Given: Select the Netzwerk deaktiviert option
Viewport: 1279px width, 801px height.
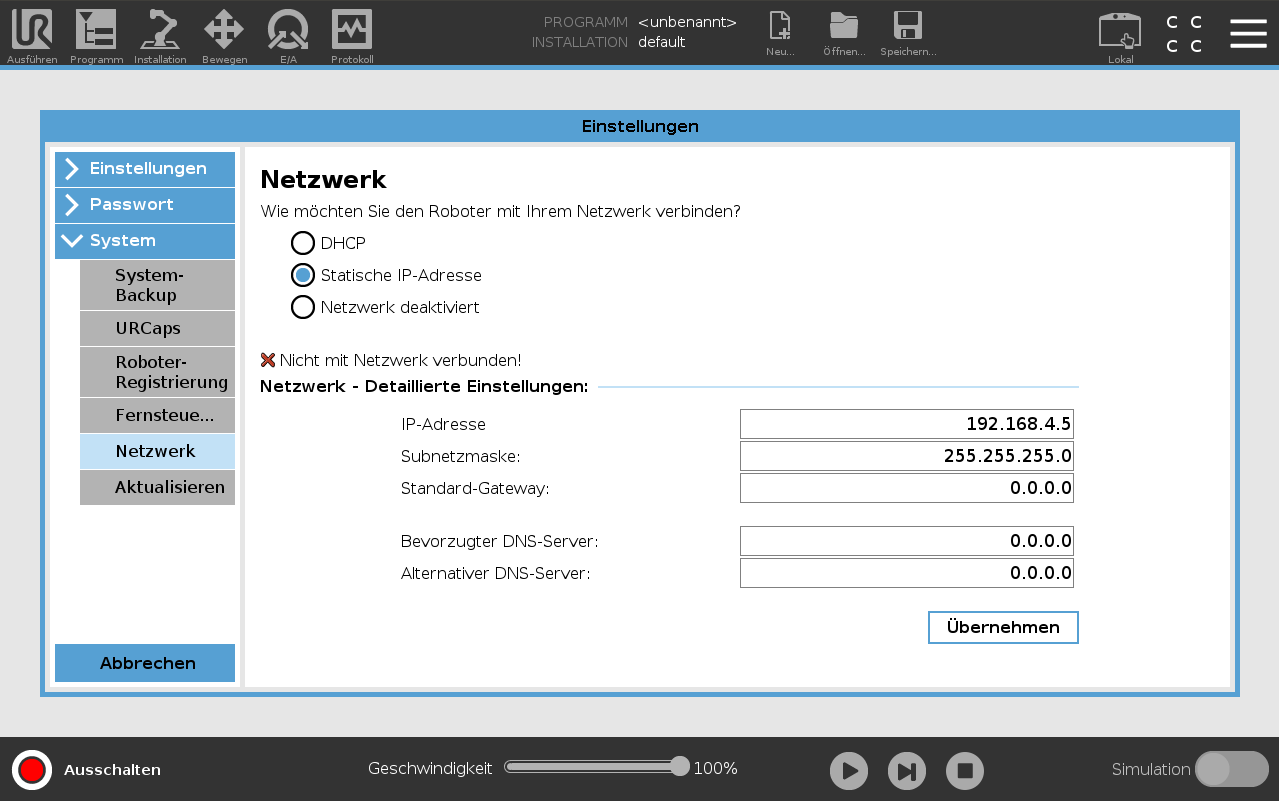Looking at the screenshot, I should 303,307.
